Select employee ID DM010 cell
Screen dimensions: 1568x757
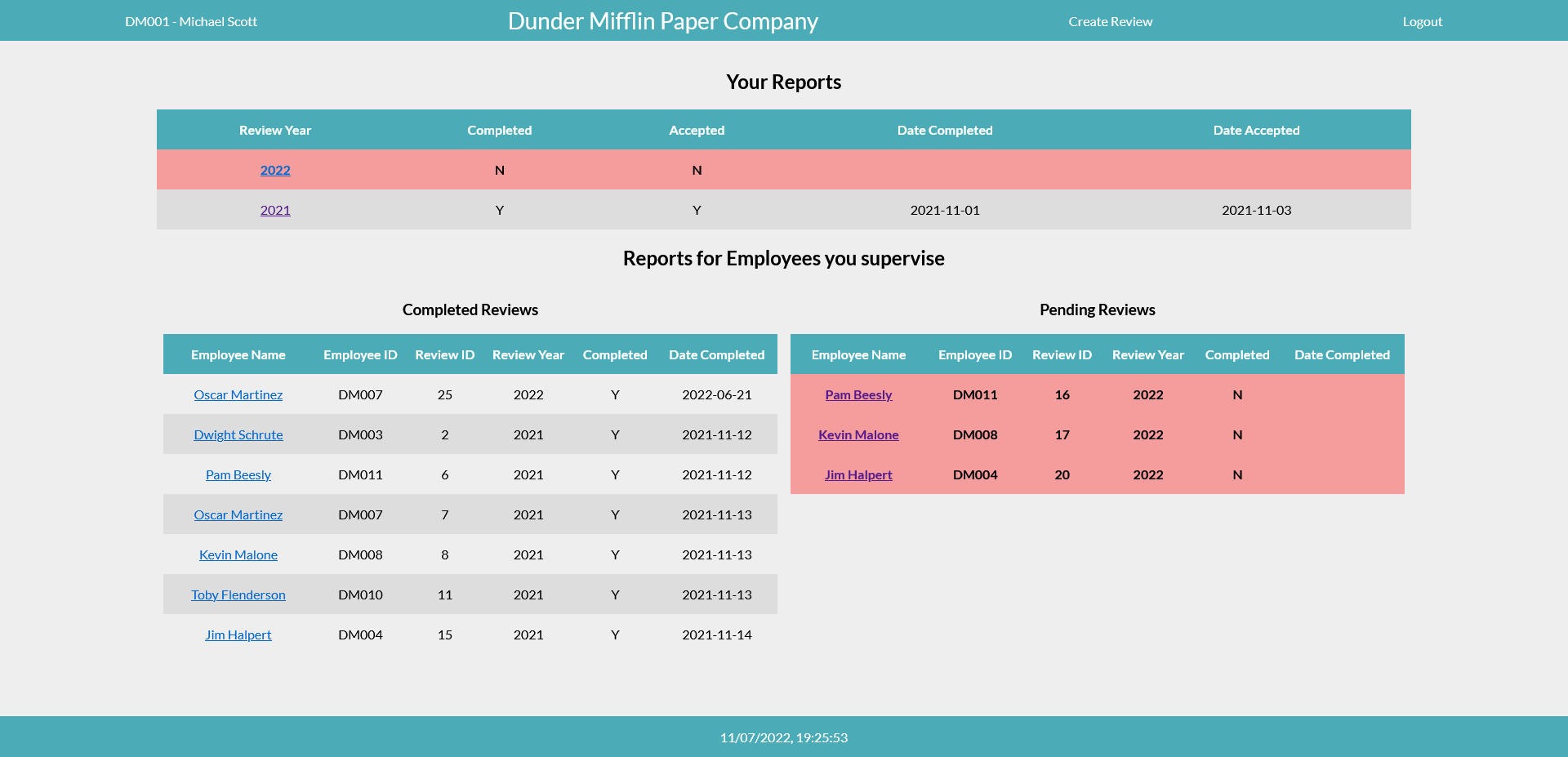[360, 594]
